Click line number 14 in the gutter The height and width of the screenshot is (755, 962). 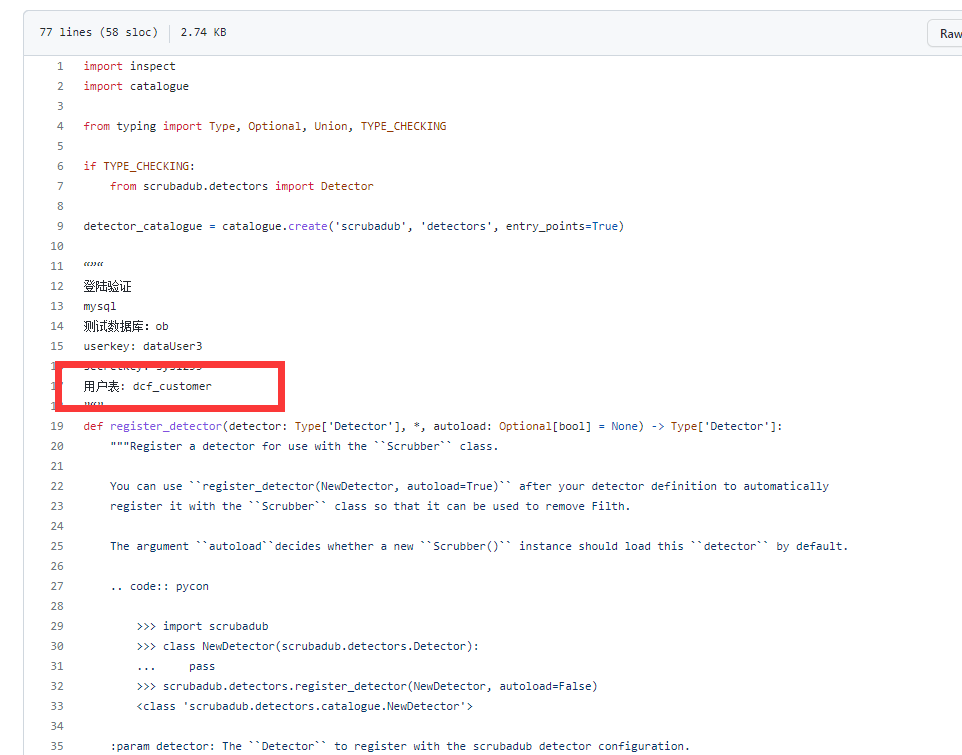click(57, 326)
